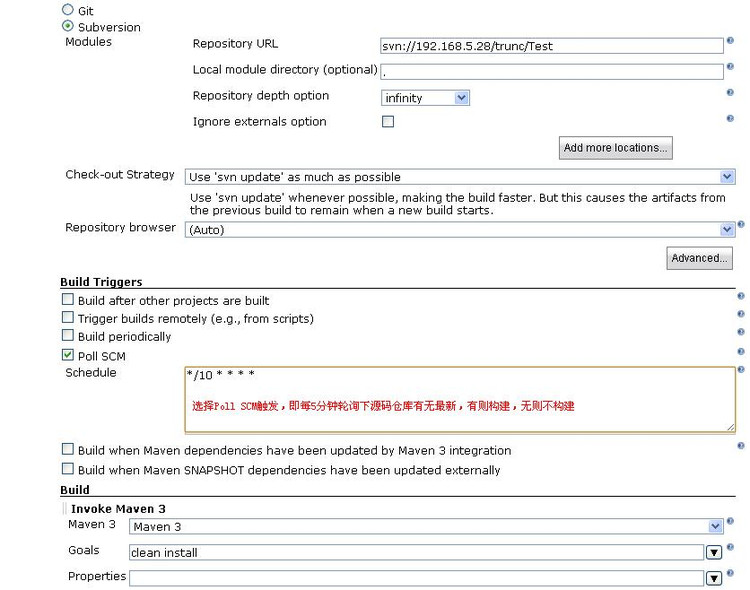
Task: Open Repository depth infinity dropdown
Action: 425,98
